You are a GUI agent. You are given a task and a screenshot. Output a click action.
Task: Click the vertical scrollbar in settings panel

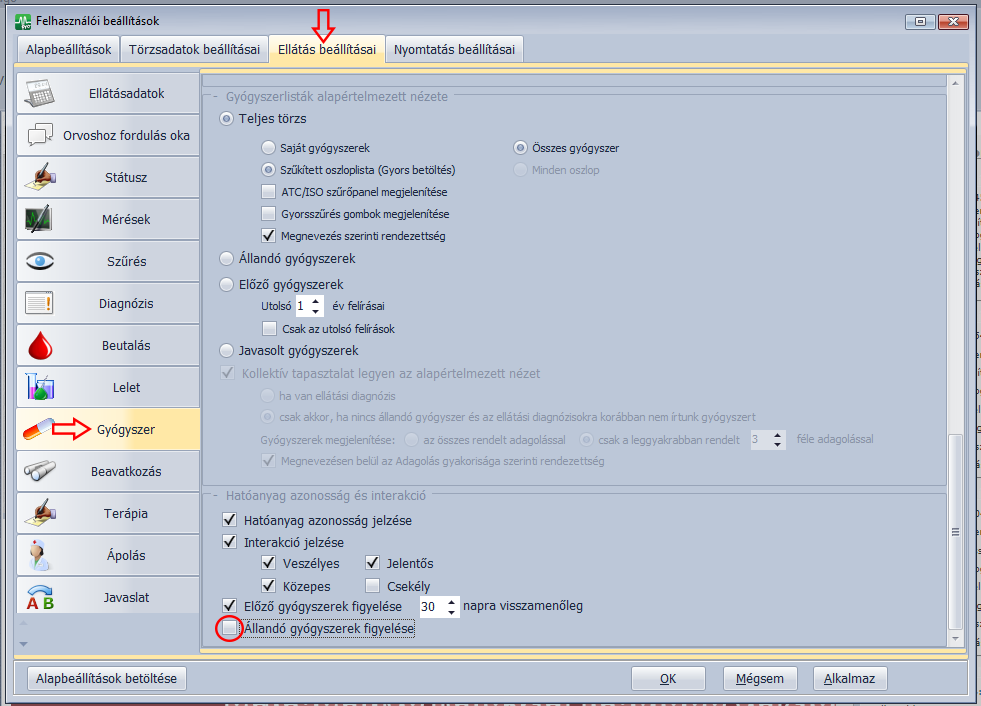click(x=955, y=531)
